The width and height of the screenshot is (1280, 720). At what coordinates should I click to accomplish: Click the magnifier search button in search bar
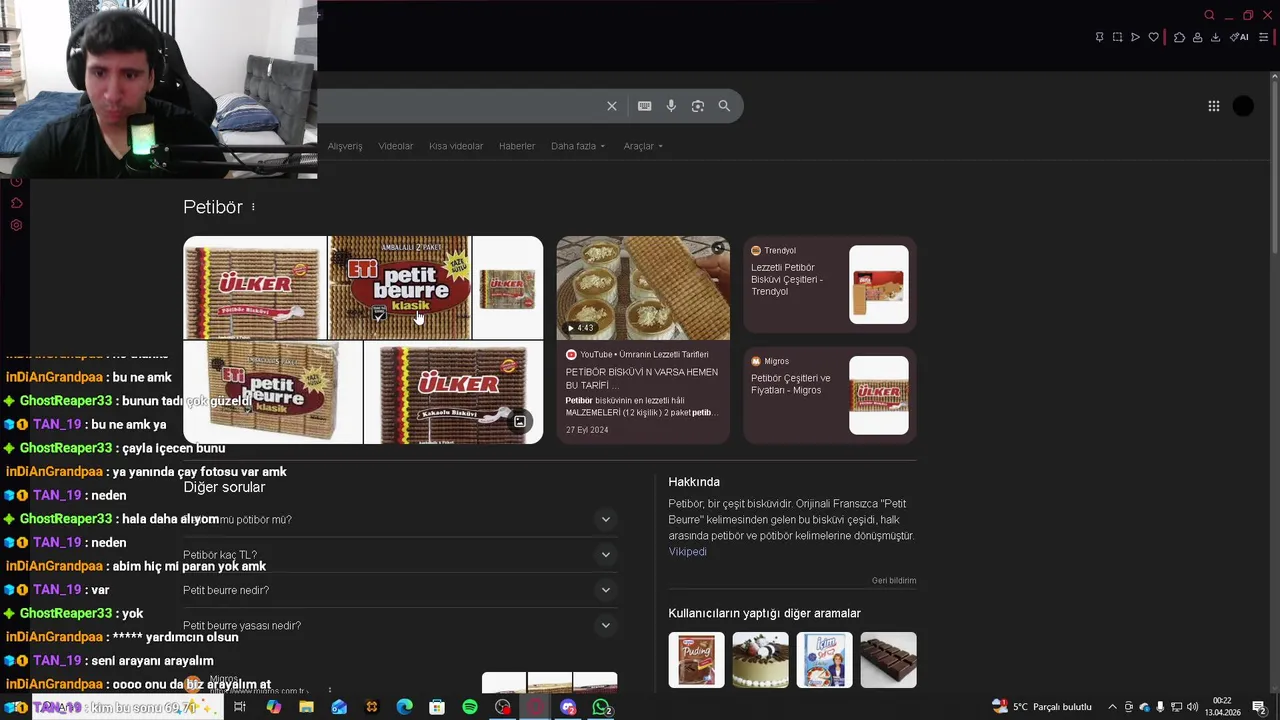click(x=724, y=106)
